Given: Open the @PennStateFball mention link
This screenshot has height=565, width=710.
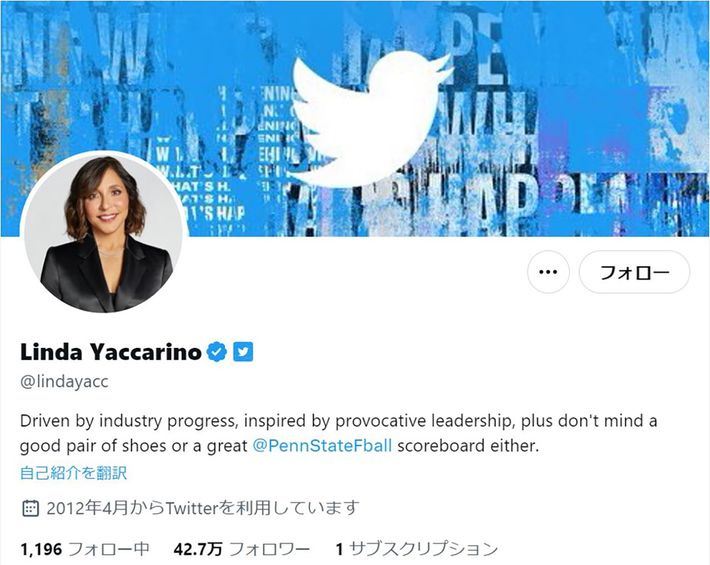Looking at the screenshot, I should coord(322,446).
